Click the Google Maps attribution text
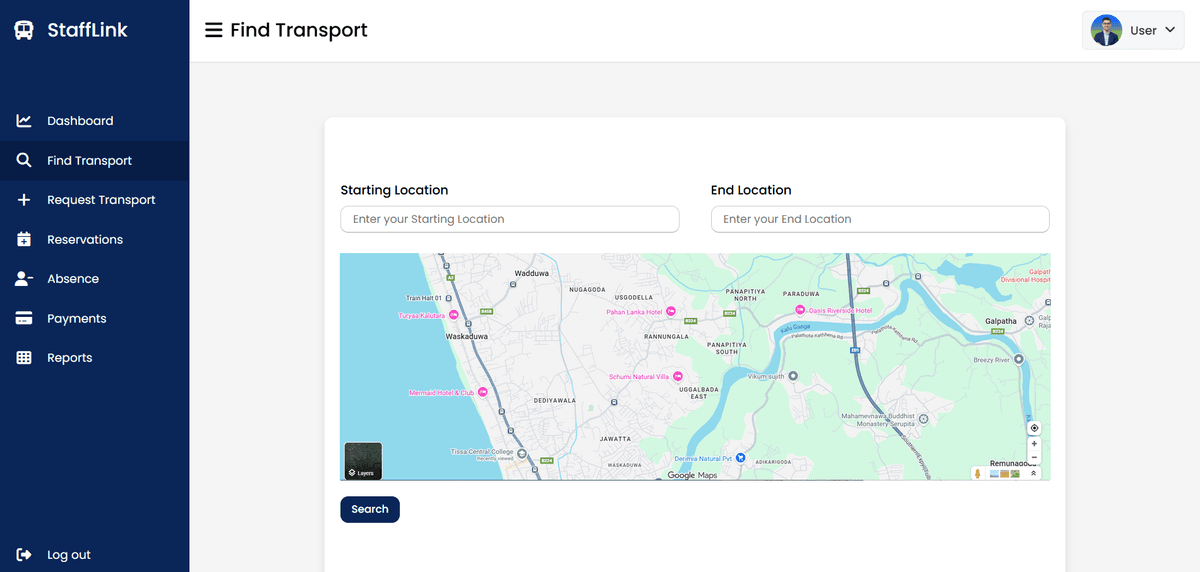Image resolution: width=1200 pixels, height=572 pixels. pyautogui.click(x=693, y=475)
